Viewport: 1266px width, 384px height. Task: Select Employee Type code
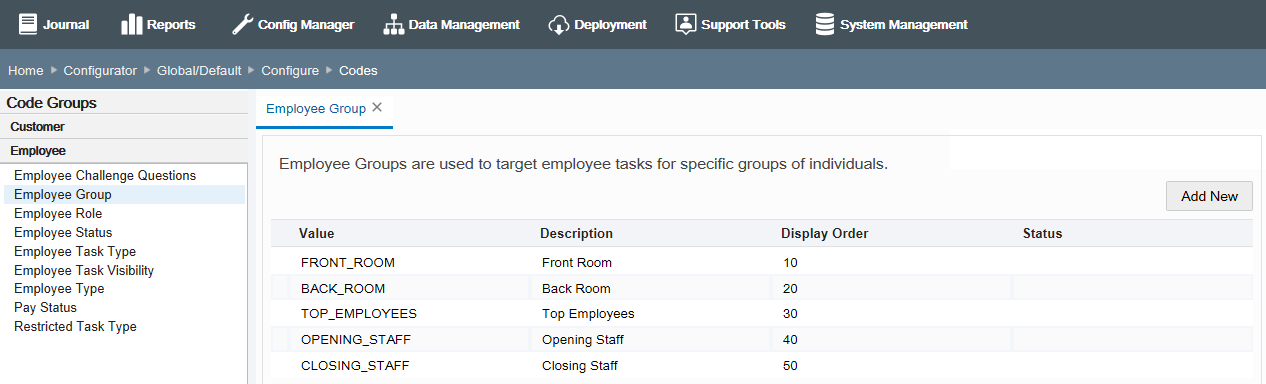click(x=59, y=288)
